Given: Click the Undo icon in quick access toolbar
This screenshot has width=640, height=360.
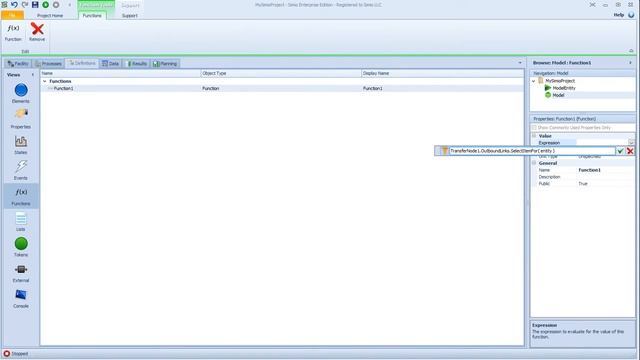Looking at the screenshot, I should [x=14, y=4].
